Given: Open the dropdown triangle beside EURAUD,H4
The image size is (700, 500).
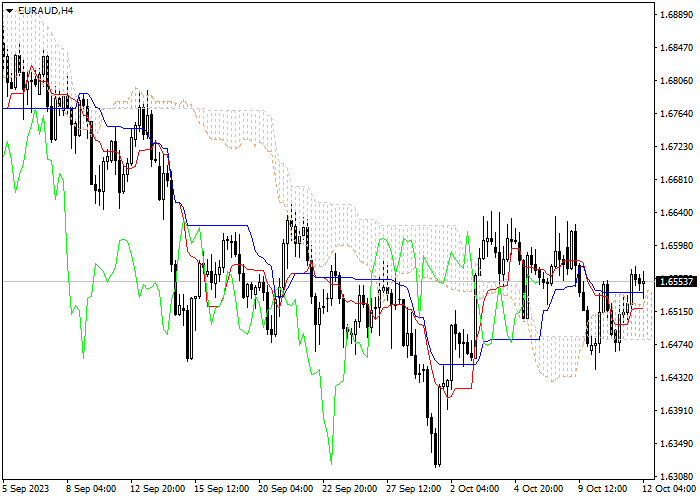Looking at the screenshot, I should click(9, 11).
